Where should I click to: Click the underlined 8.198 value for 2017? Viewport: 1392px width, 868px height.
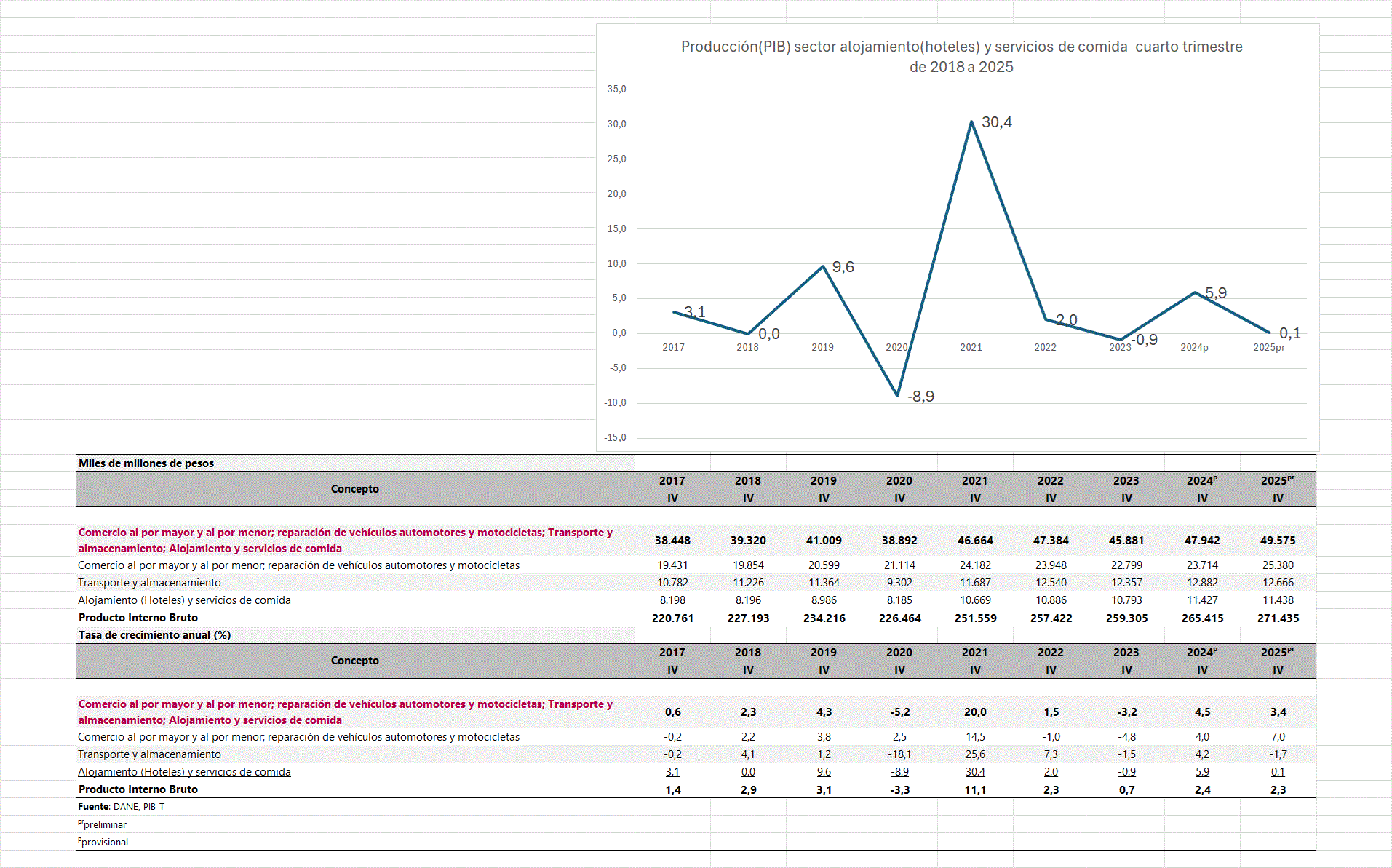(x=672, y=600)
